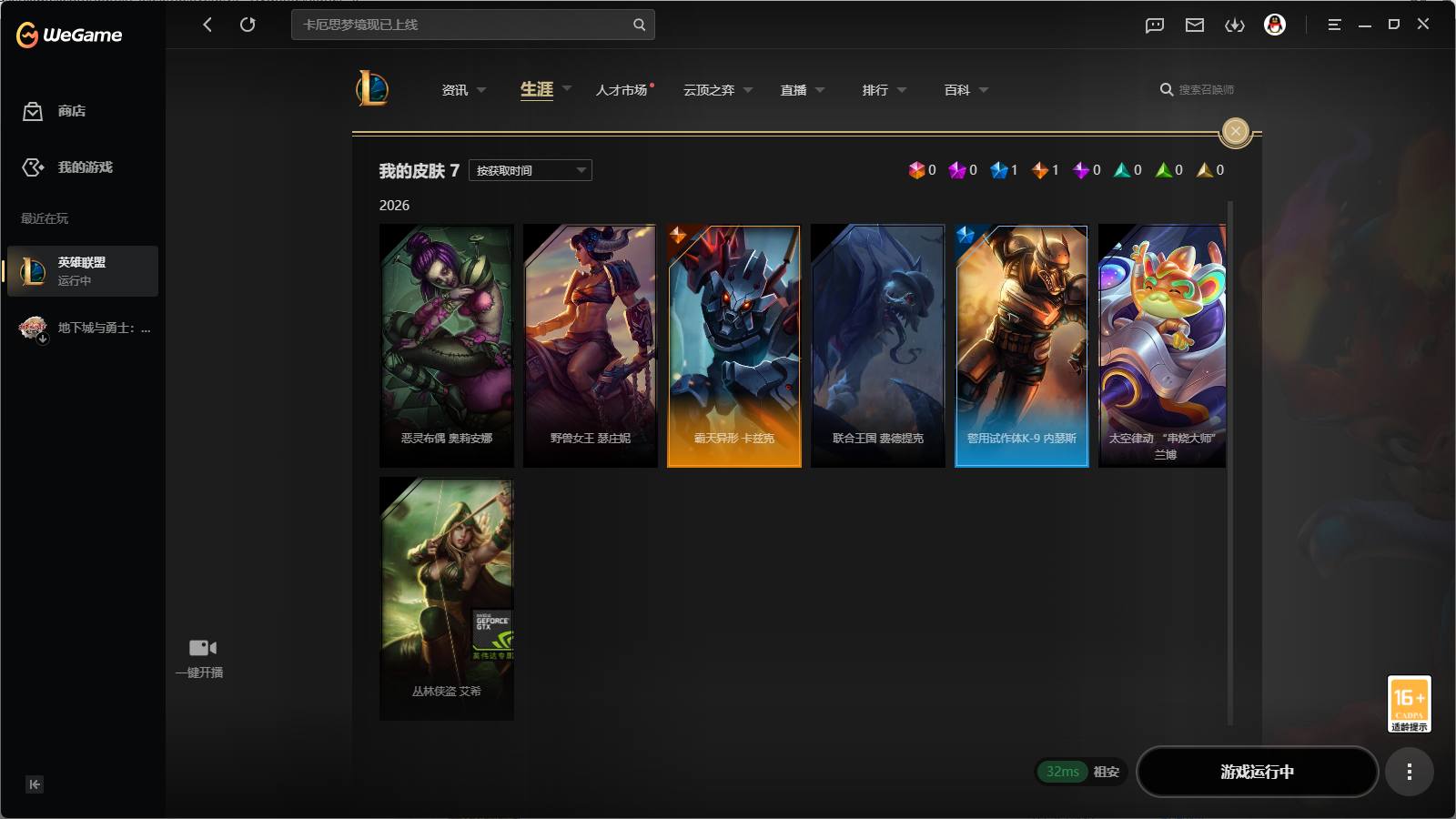The image size is (1456, 819).
Task: Click the blue pentagon gem icon
Action: coord(999,170)
